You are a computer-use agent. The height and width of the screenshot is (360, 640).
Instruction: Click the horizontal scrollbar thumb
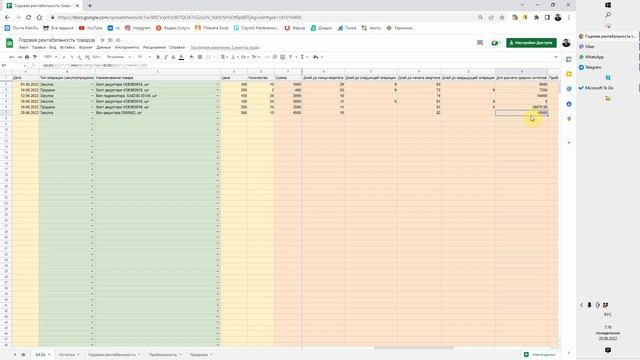point(414,348)
